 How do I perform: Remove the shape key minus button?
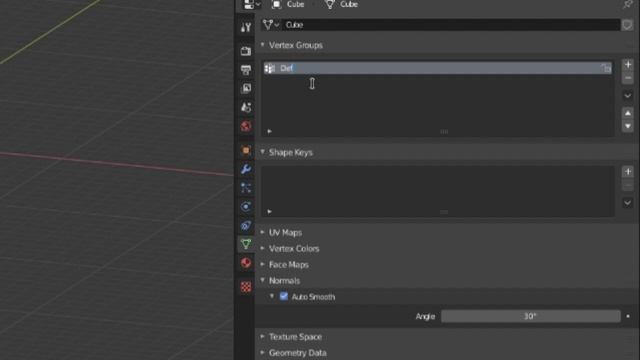(x=628, y=185)
